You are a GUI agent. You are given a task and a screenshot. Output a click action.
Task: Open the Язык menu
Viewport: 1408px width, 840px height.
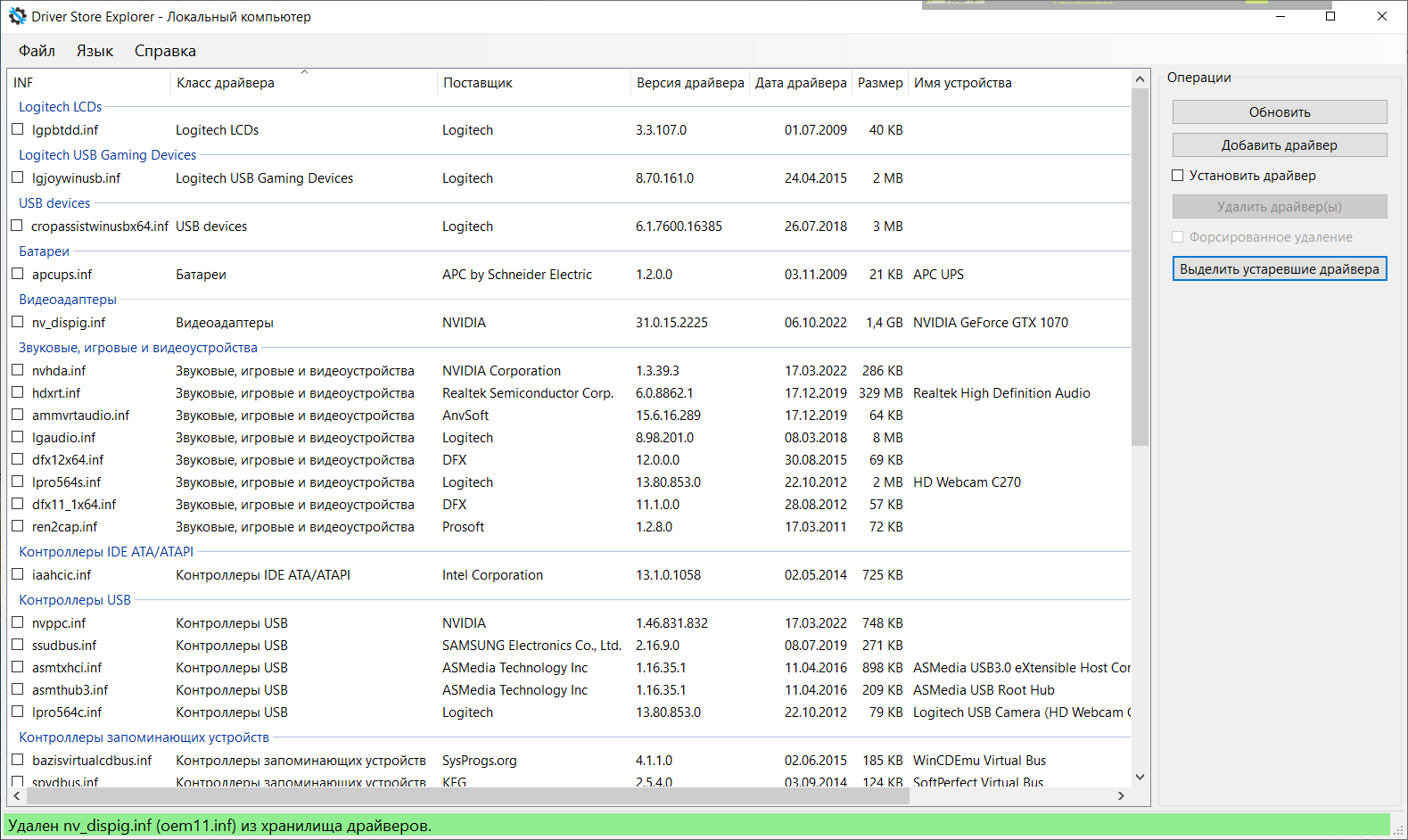[x=95, y=51]
